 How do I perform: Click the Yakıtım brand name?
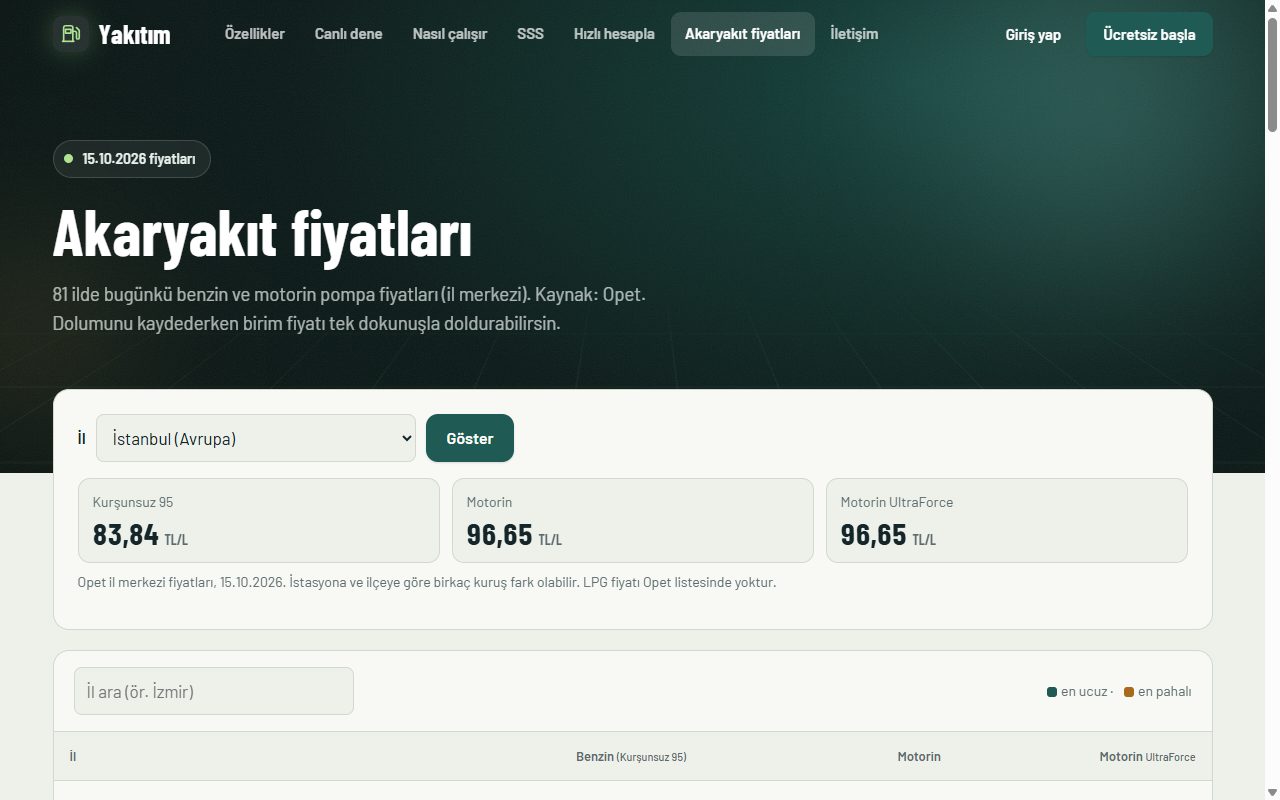pyautogui.click(x=134, y=35)
